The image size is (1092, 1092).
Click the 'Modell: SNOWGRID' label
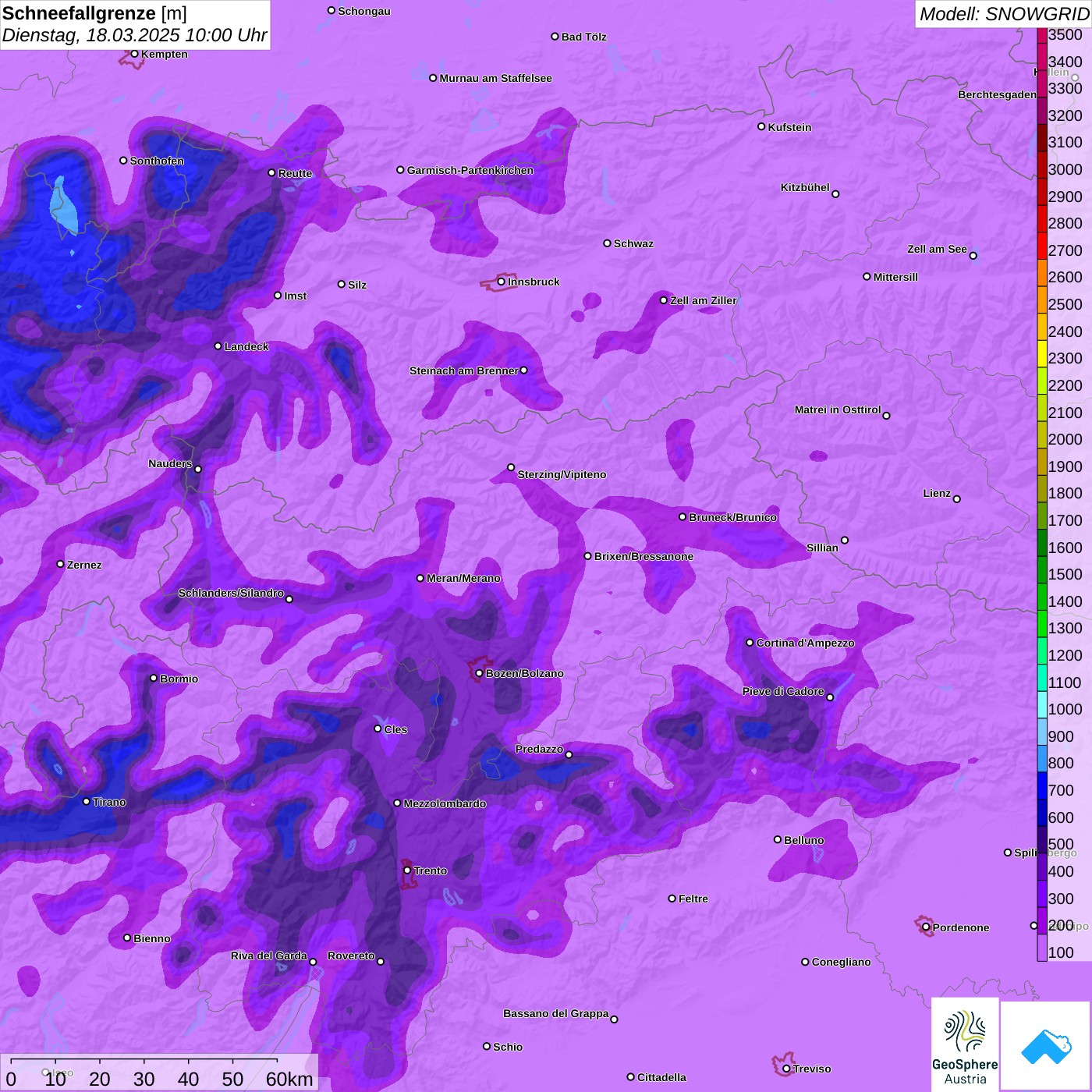(1004, 13)
